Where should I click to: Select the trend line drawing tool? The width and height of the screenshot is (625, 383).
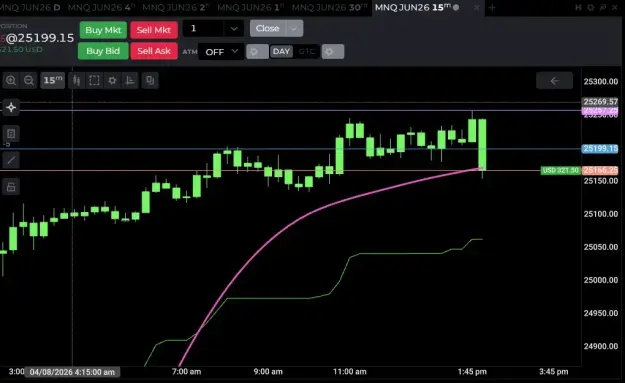point(11,160)
